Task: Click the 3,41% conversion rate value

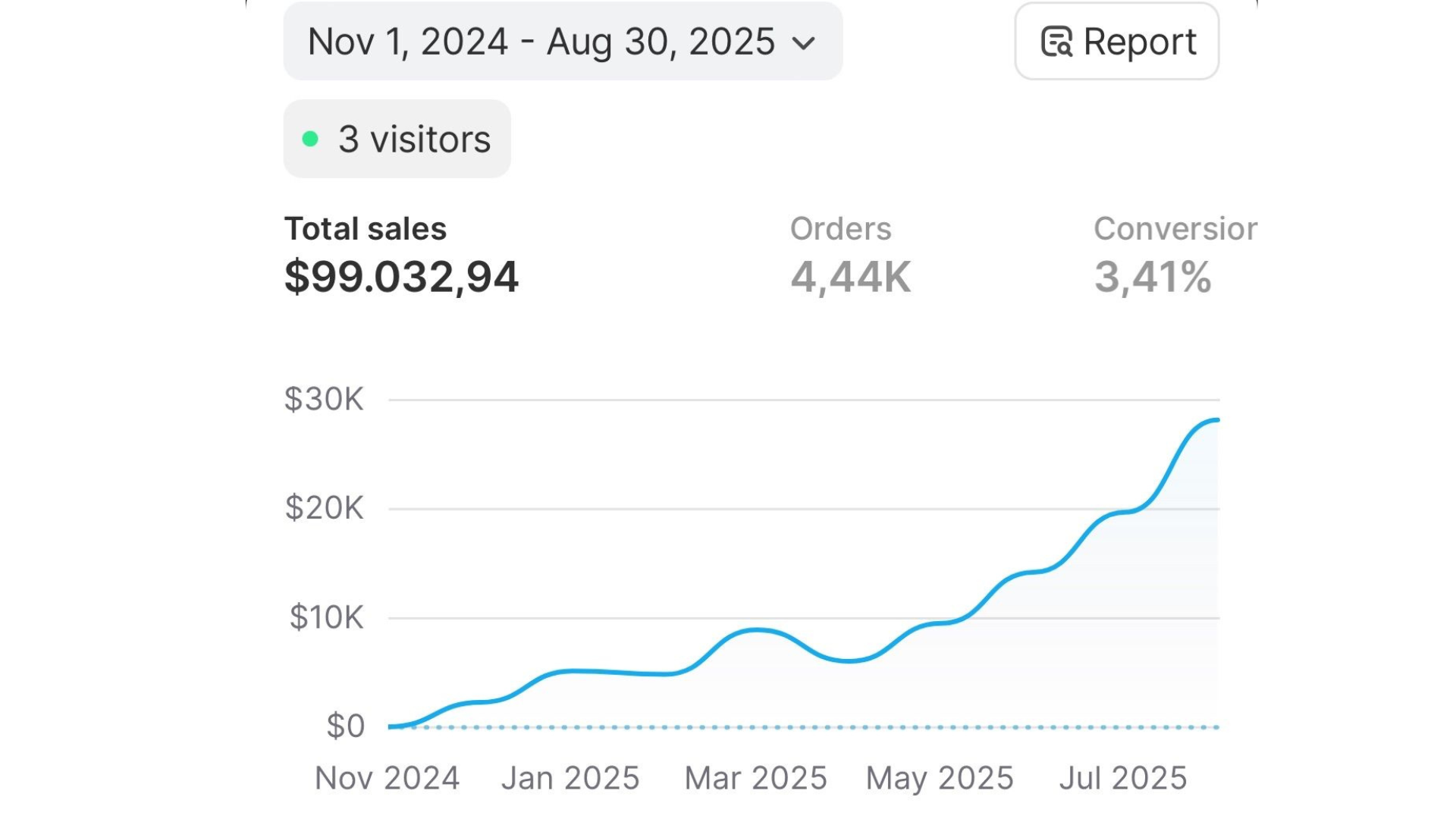Action: 1152,277
